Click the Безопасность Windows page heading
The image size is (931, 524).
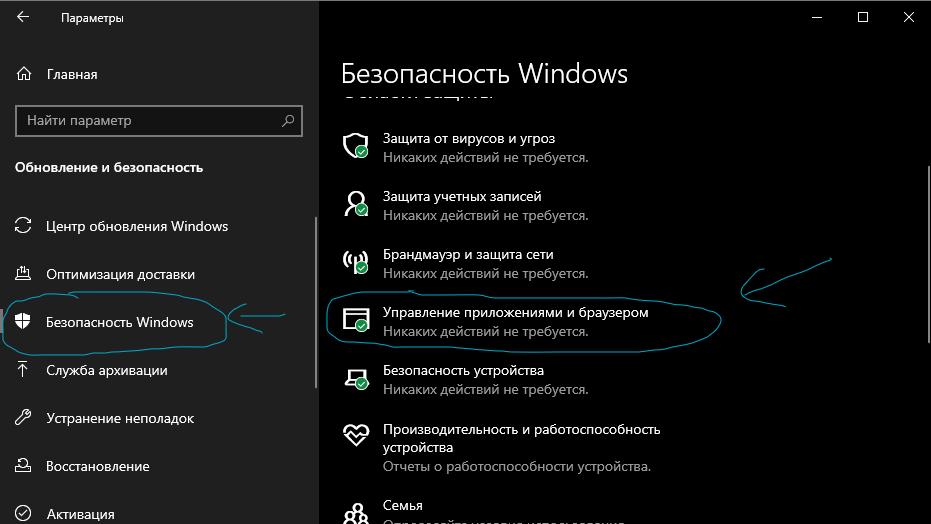pyautogui.click(x=484, y=74)
